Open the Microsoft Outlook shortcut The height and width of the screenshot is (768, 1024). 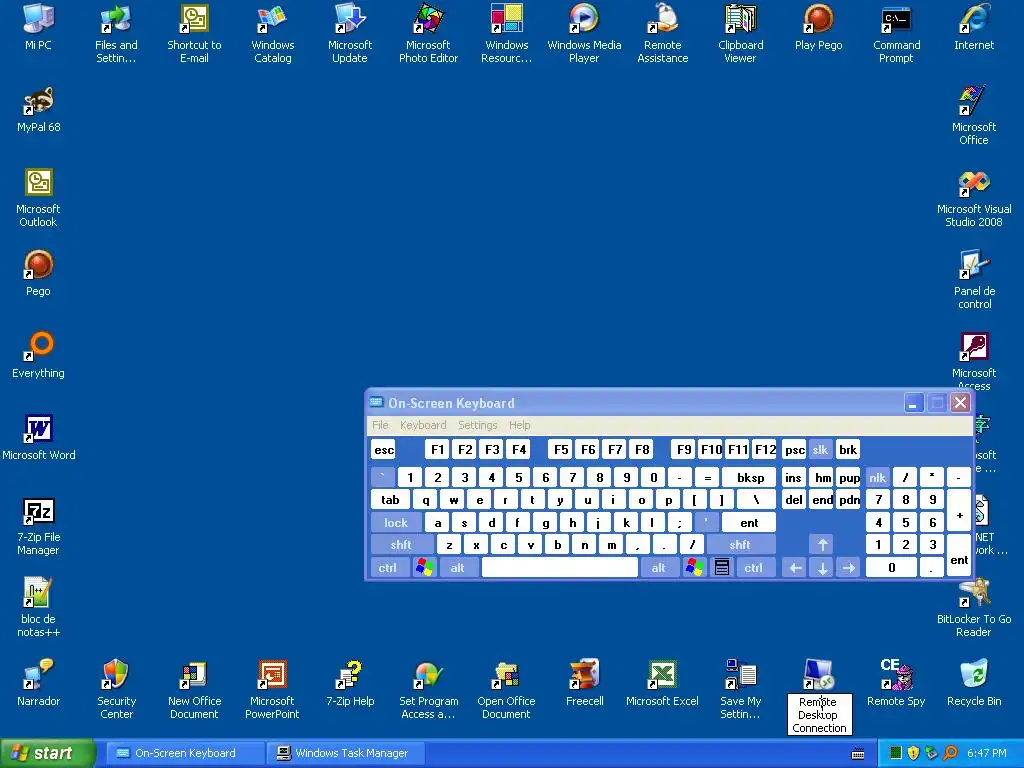pyautogui.click(x=39, y=184)
